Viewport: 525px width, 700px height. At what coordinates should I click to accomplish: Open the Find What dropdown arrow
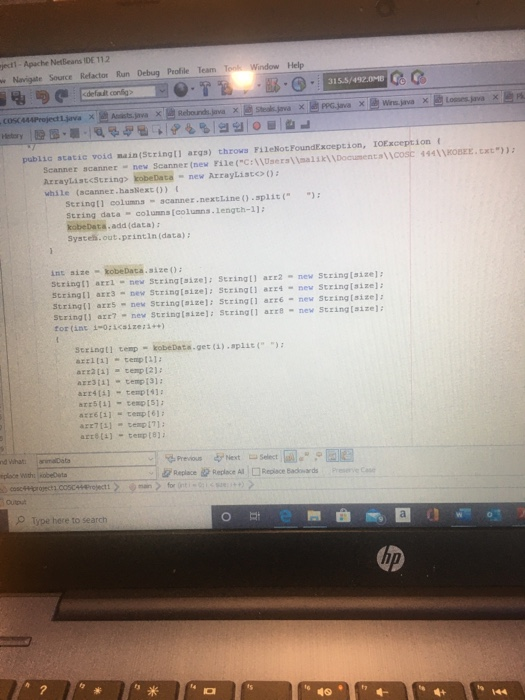click(151, 459)
